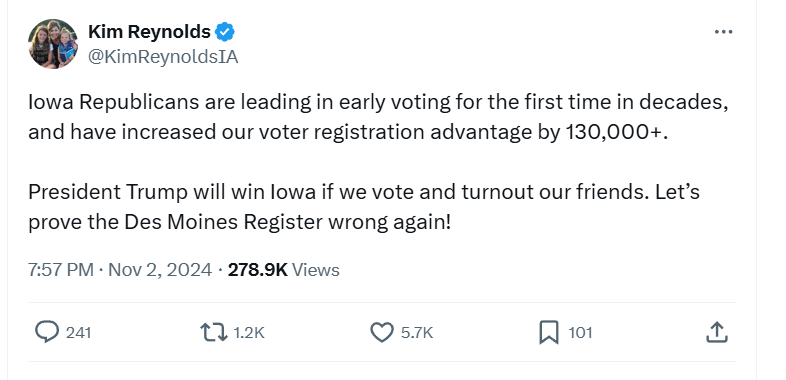Click the repost arrows icon
The image size is (786, 380).
coord(214,332)
